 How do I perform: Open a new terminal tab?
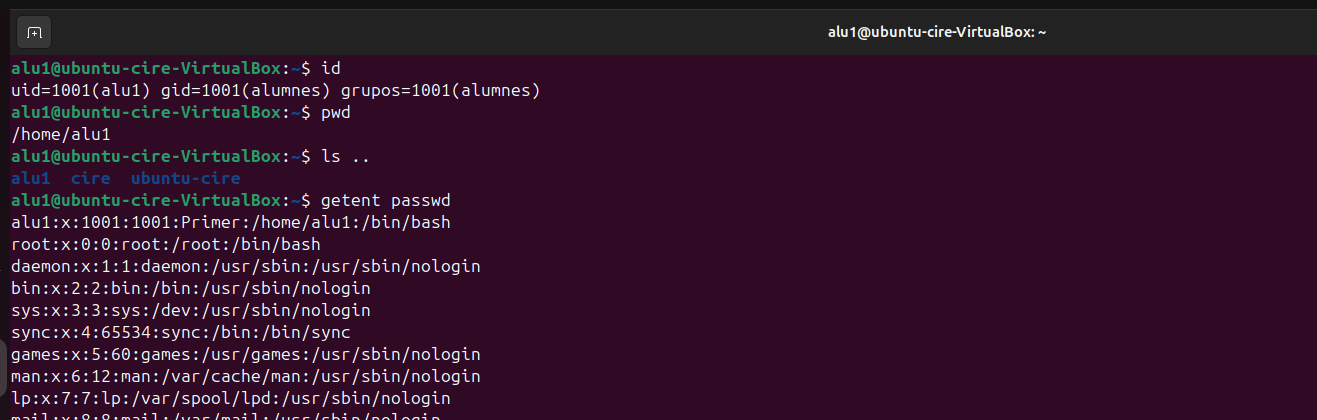pyautogui.click(x=34, y=33)
